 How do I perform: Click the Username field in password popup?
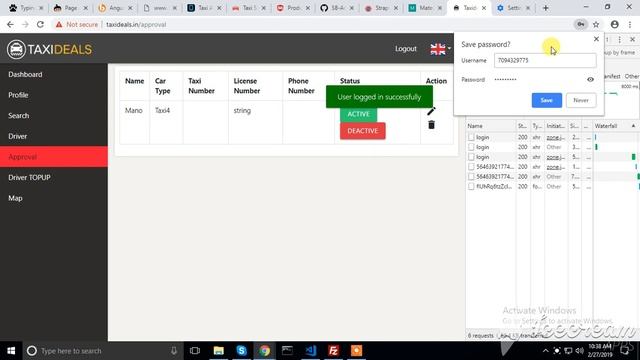click(545, 60)
